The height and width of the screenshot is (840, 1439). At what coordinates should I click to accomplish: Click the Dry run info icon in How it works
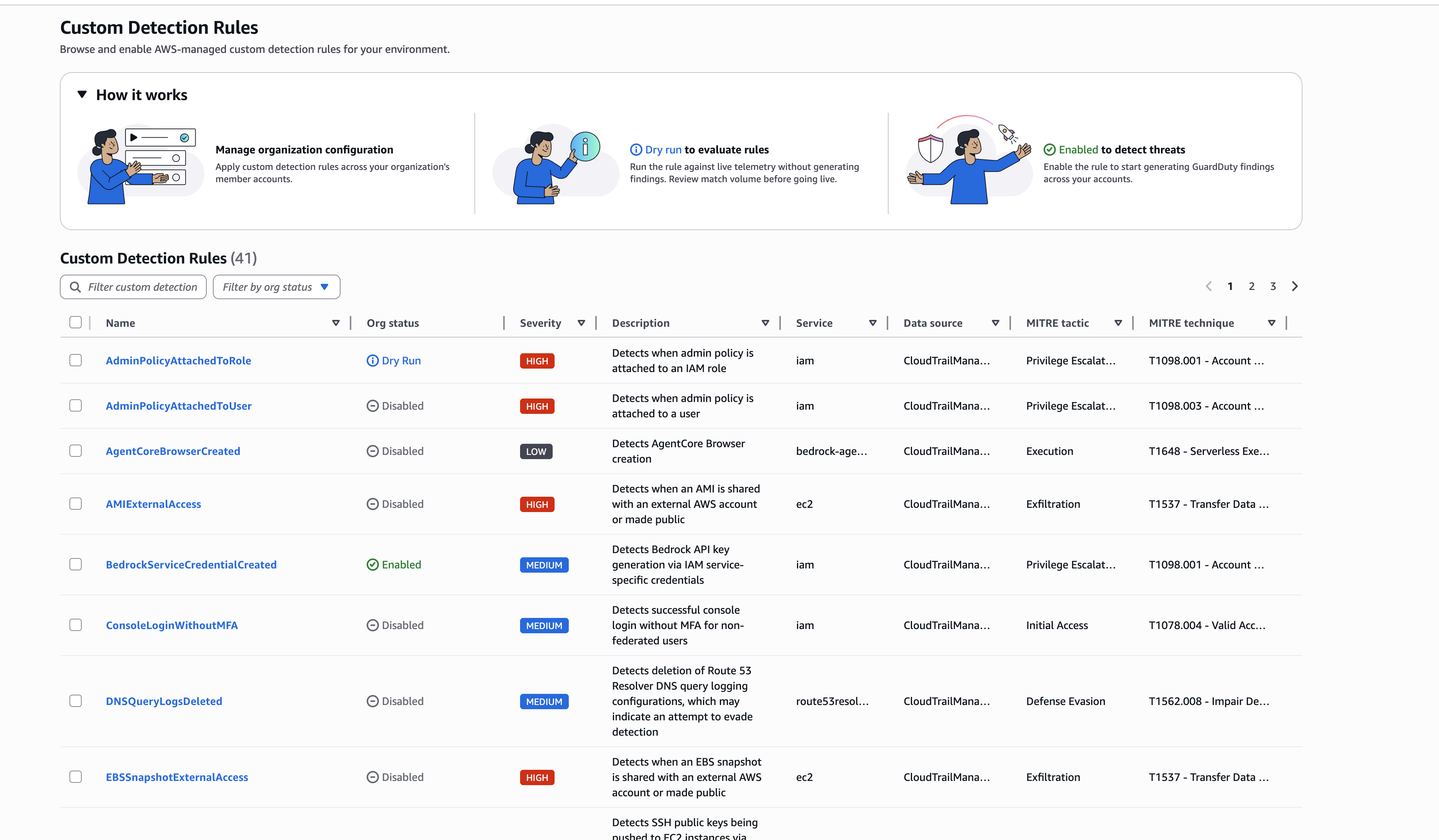coord(636,150)
